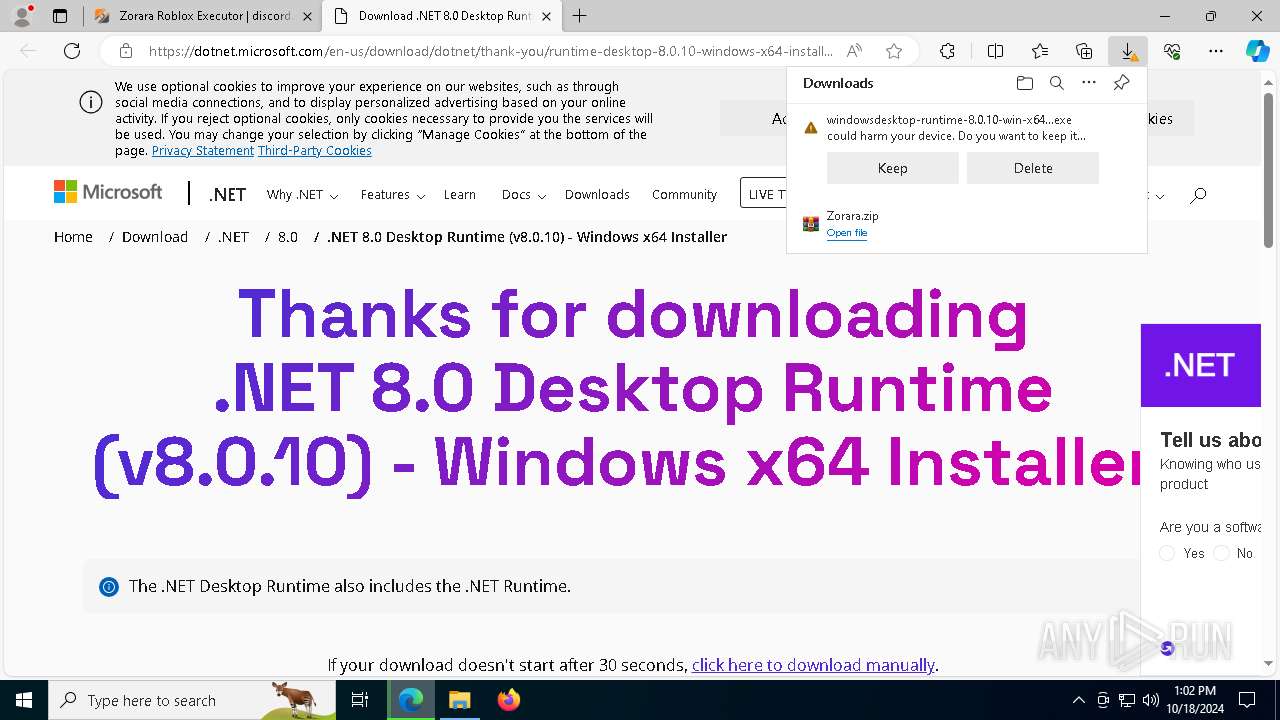Refresh the current page

pos(72,51)
